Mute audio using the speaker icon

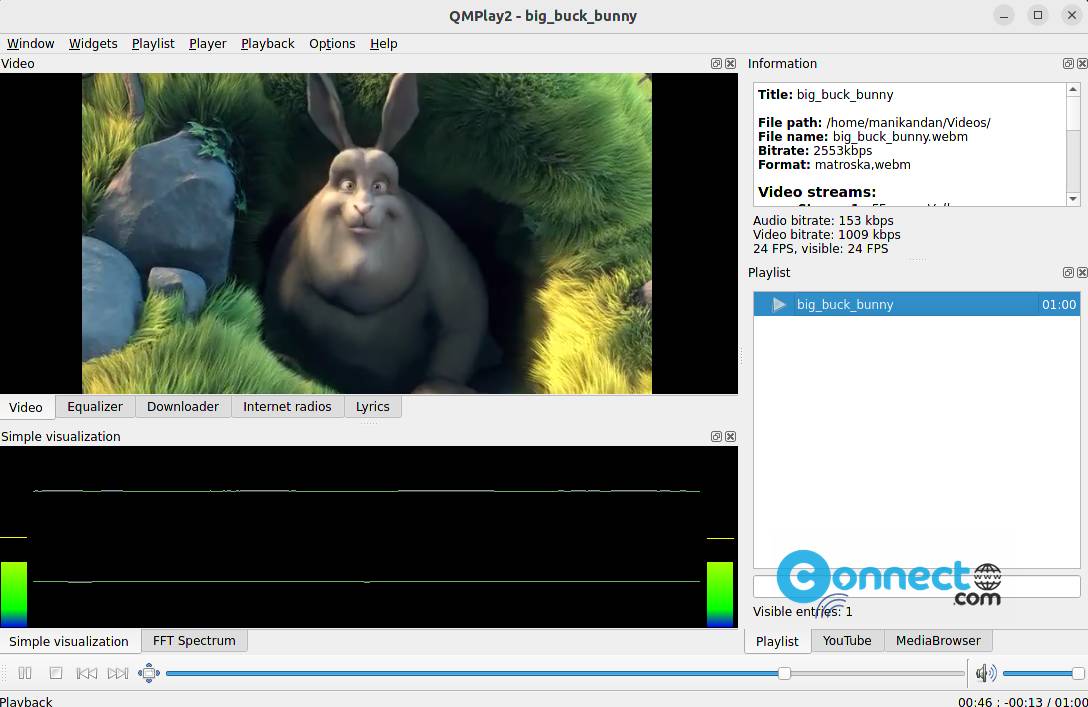pos(985,673)
